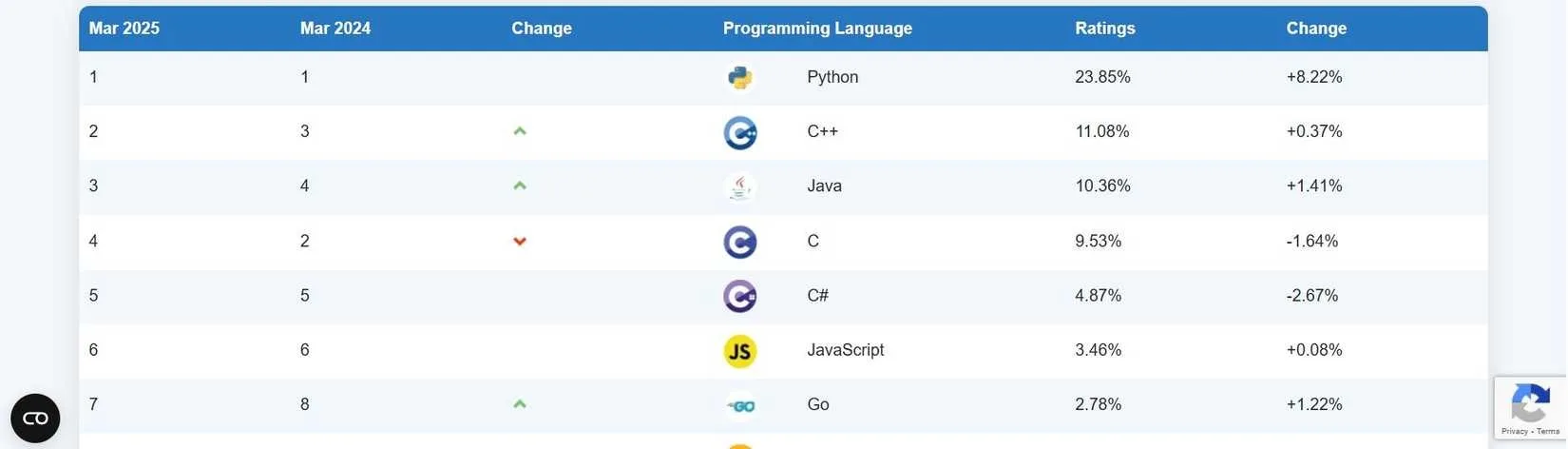Screen dimensions: 1568x449
Task: Click the 10.36% rating value
Action: [1103, 185]
